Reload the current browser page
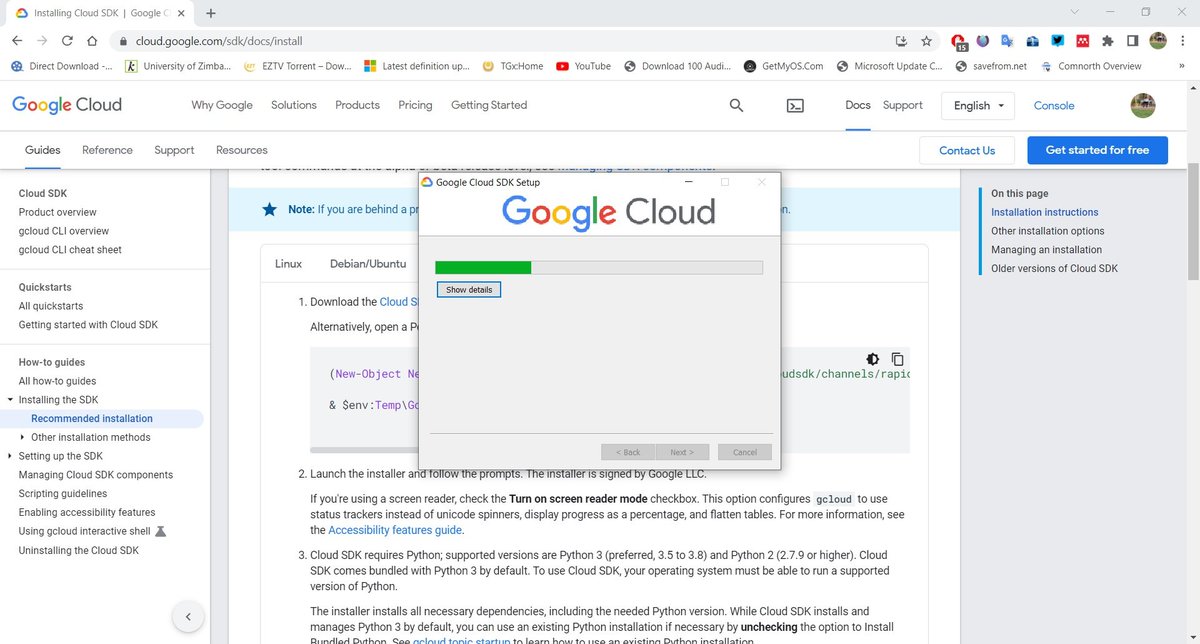 coord(67,41)
